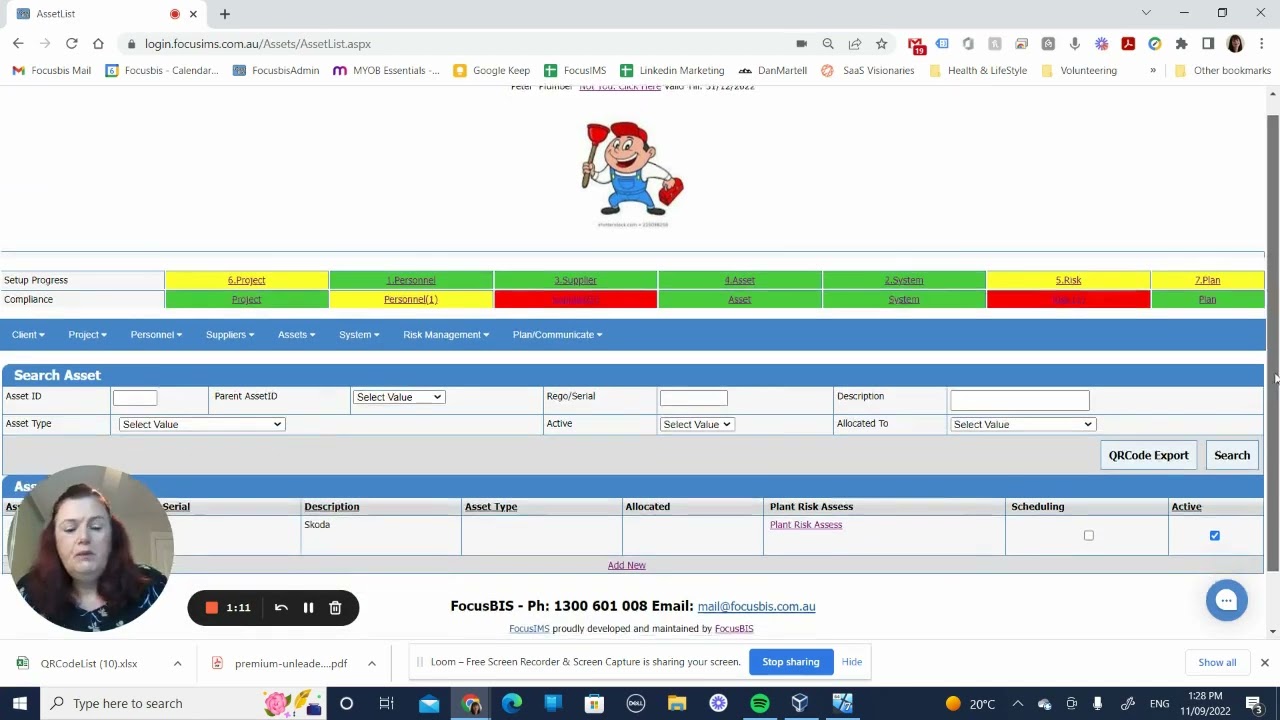Click the mail@focusbis.com.au email link
This screenshot has width=1280, height=720.
(x=756, y=607)
